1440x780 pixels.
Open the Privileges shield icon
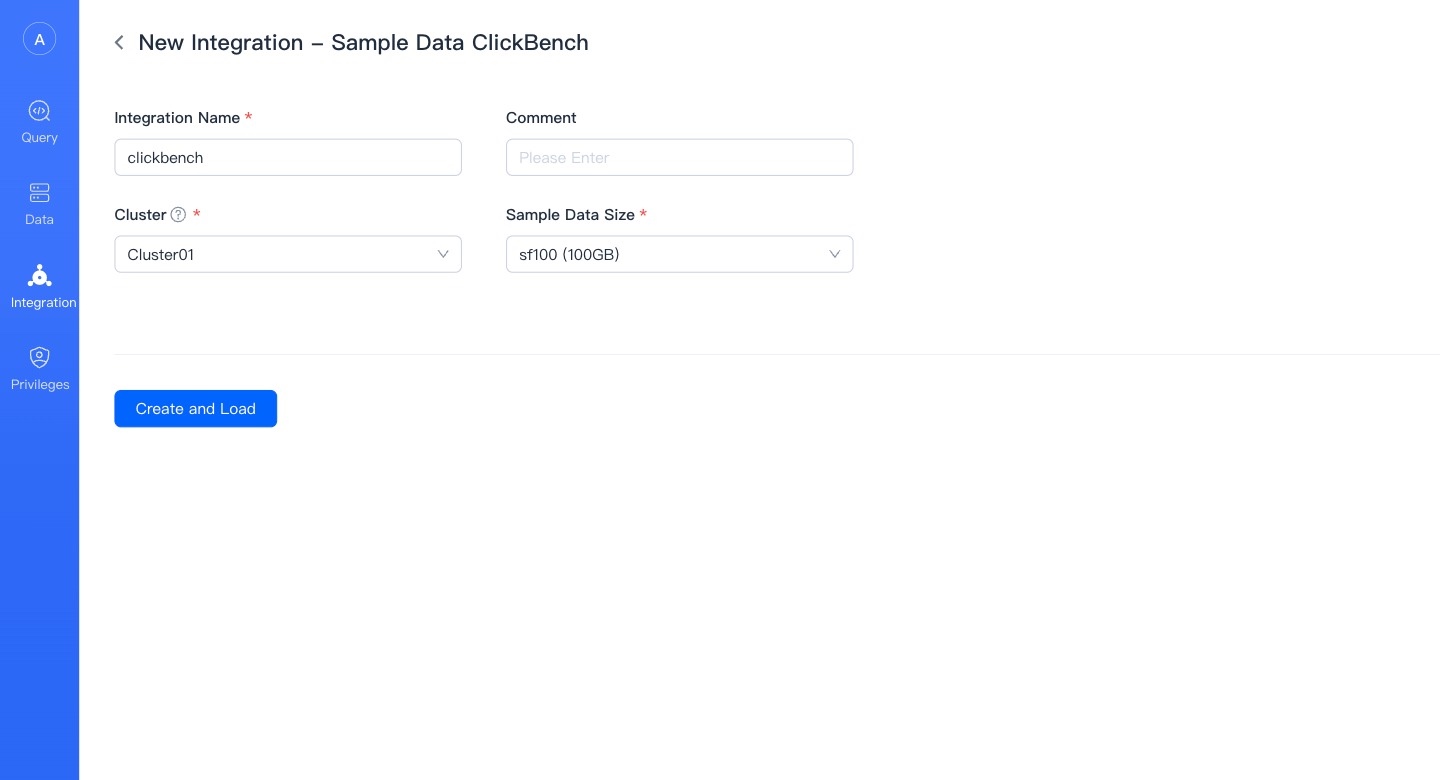click(39, 358)
